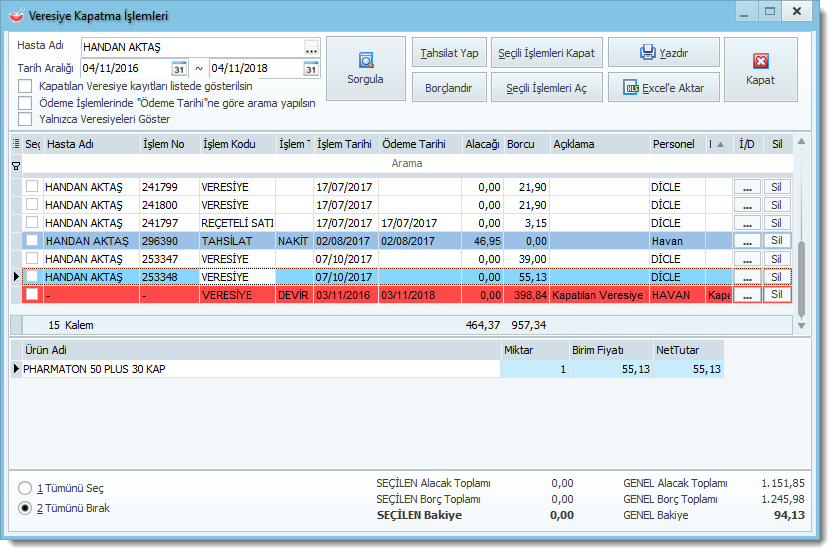Select PHARMATON 50 PLUS 30 KAP product row
Screen dimensions: 835x555
point(367,369)
